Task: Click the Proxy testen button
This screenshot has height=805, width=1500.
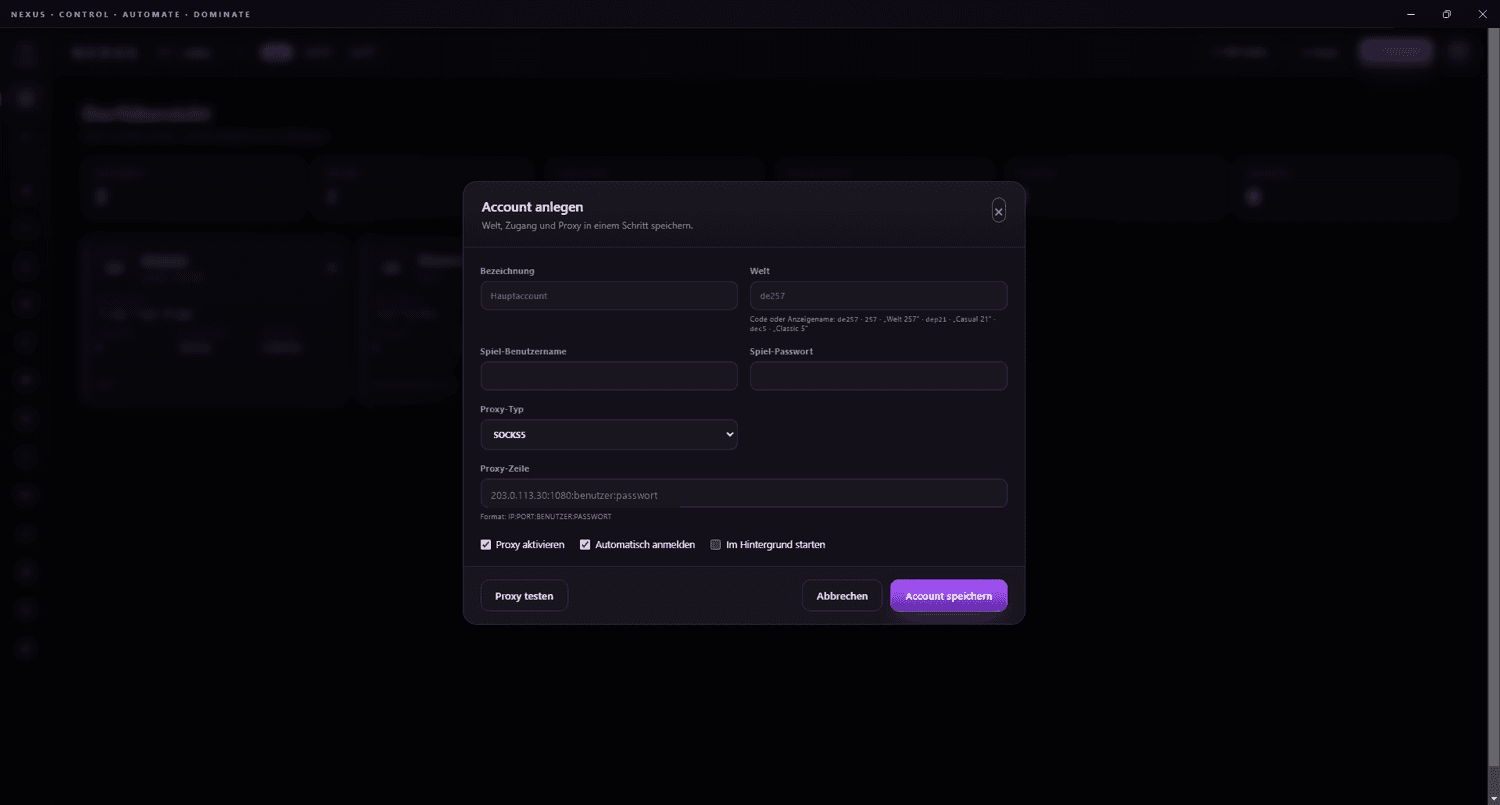Action: pyautogui.click(x=524, y=596)
